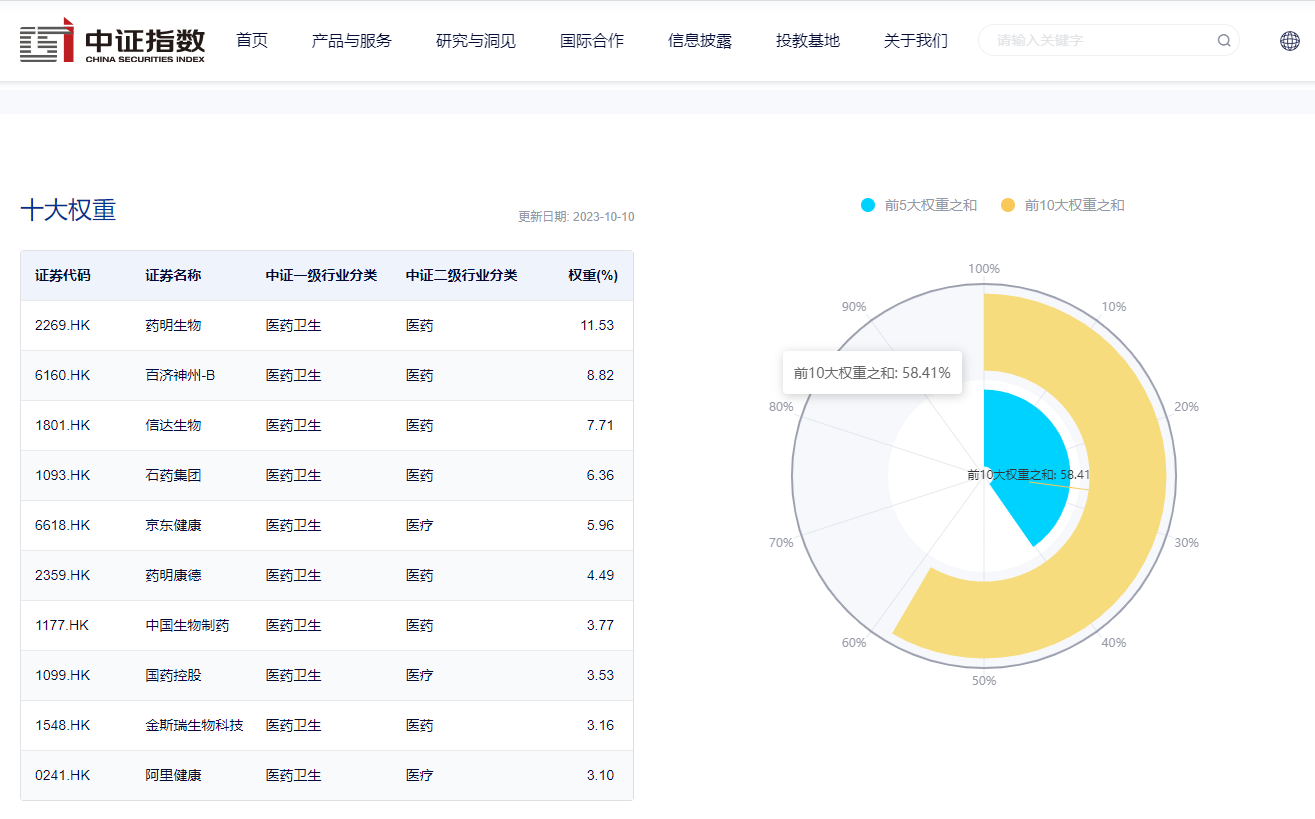This screenshot has width=1315, height=819.
Task: Click the 金斯瑞生物科技 security name
Action: coord(194,725)
